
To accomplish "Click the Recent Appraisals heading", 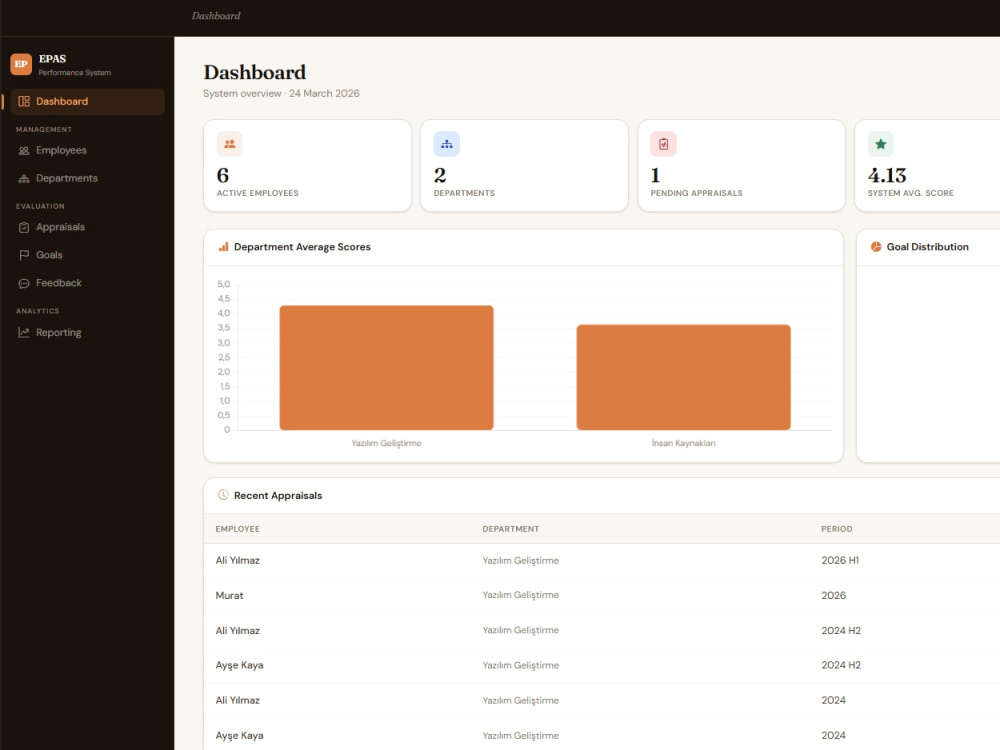I will [x=278, y=496].
